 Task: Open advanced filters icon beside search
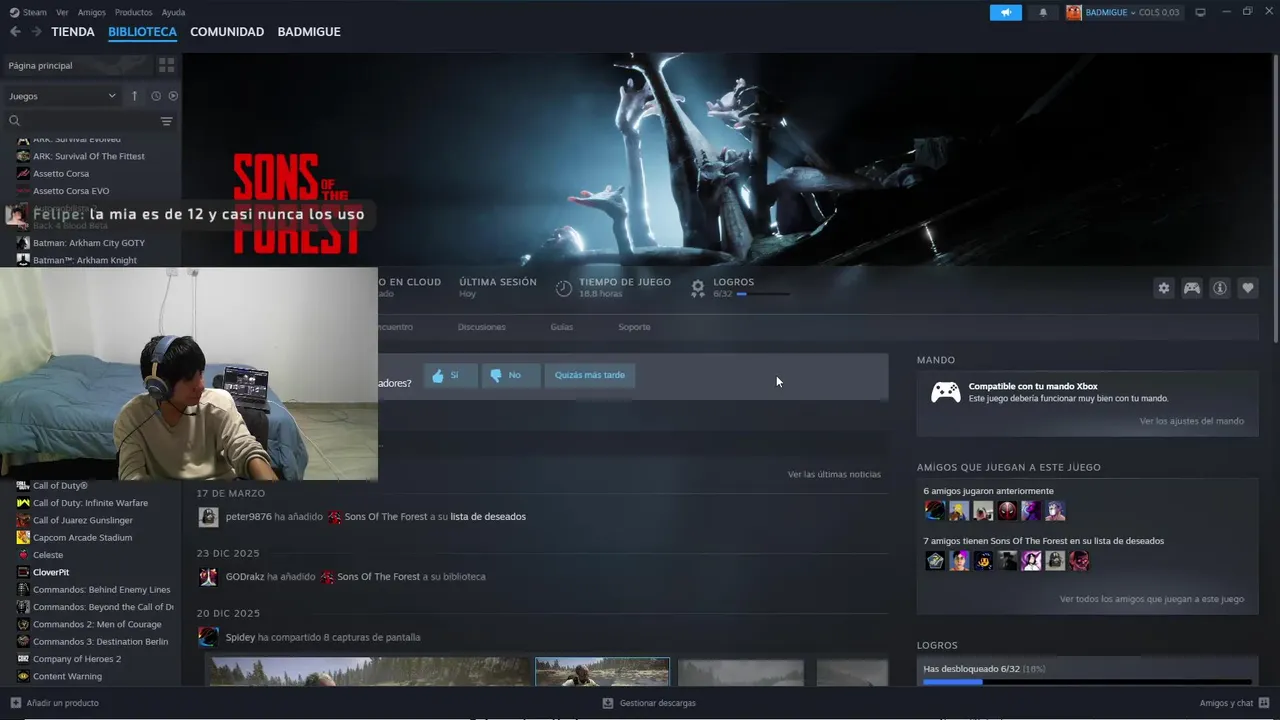point(166,121)
